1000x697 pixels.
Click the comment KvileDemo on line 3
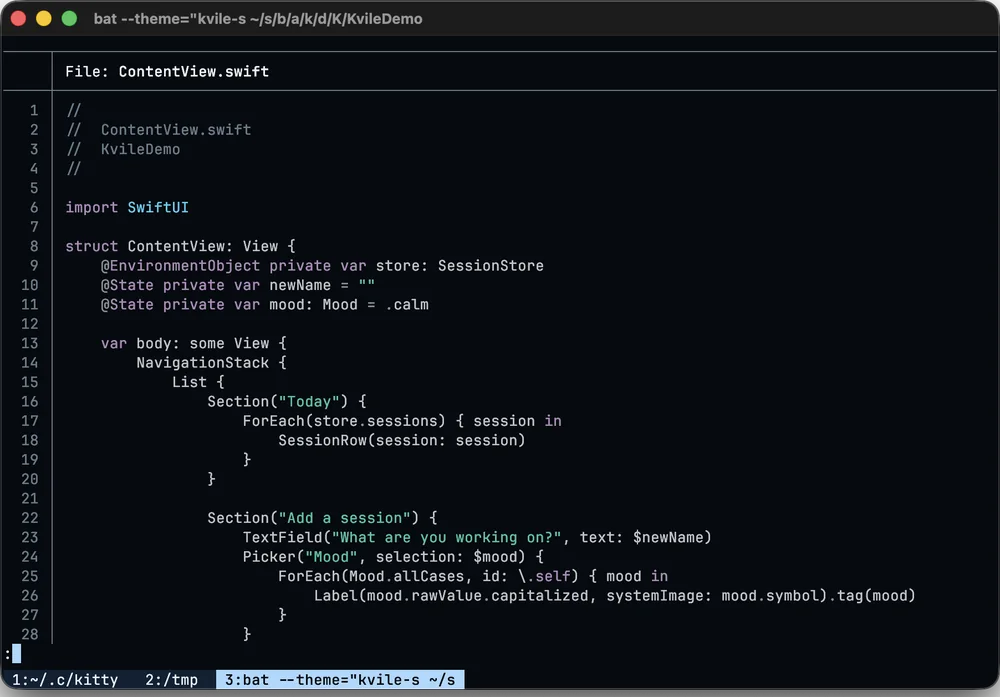140,149
